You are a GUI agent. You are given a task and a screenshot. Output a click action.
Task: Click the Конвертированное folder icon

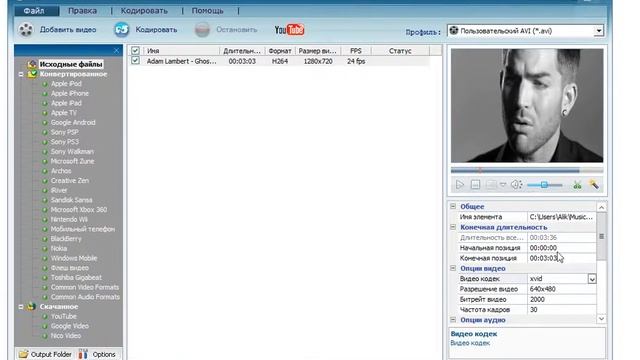click(x=32, y=74)
